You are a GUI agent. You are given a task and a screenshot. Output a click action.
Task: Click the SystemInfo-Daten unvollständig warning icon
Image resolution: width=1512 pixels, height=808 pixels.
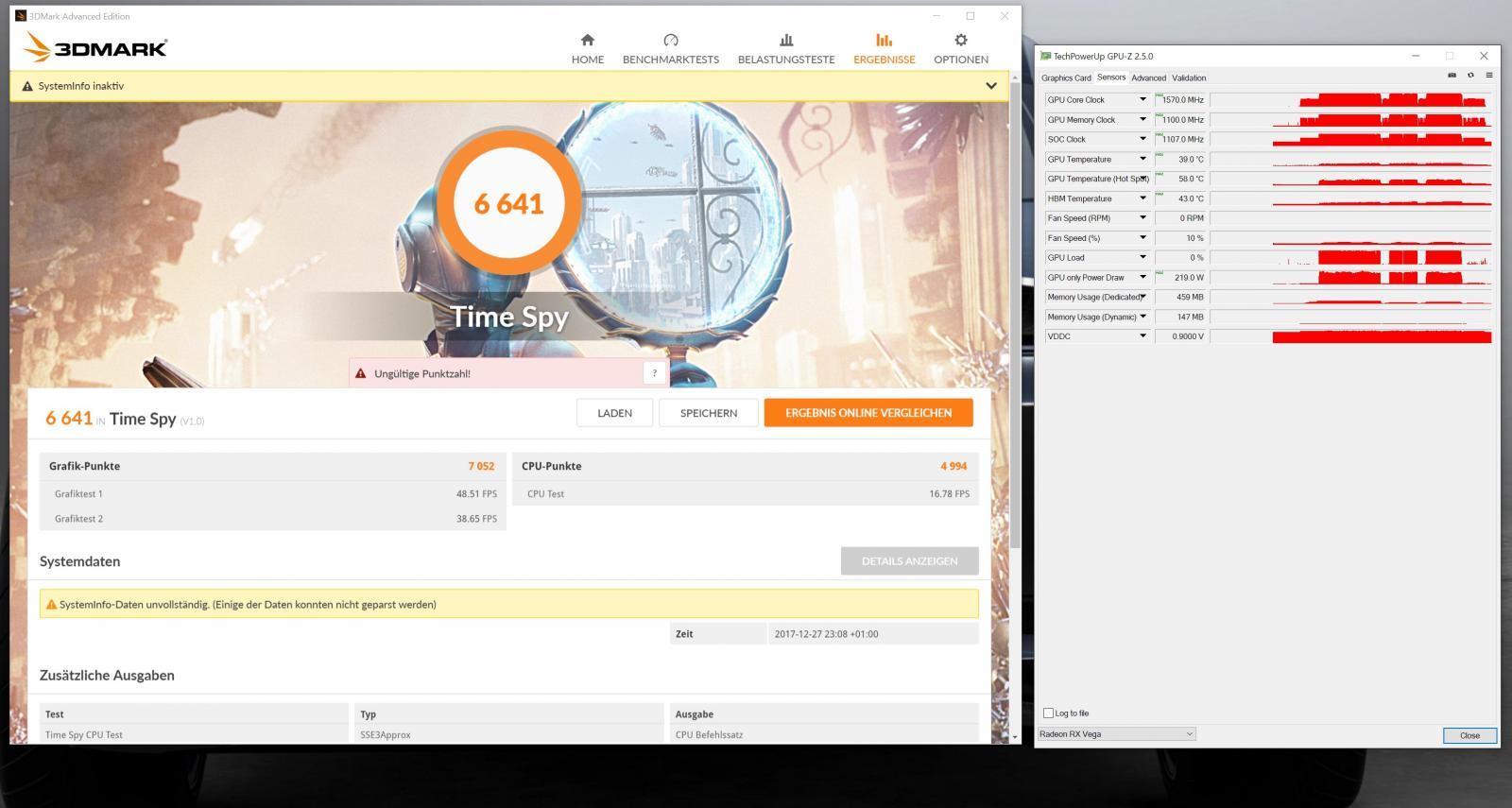51,605
